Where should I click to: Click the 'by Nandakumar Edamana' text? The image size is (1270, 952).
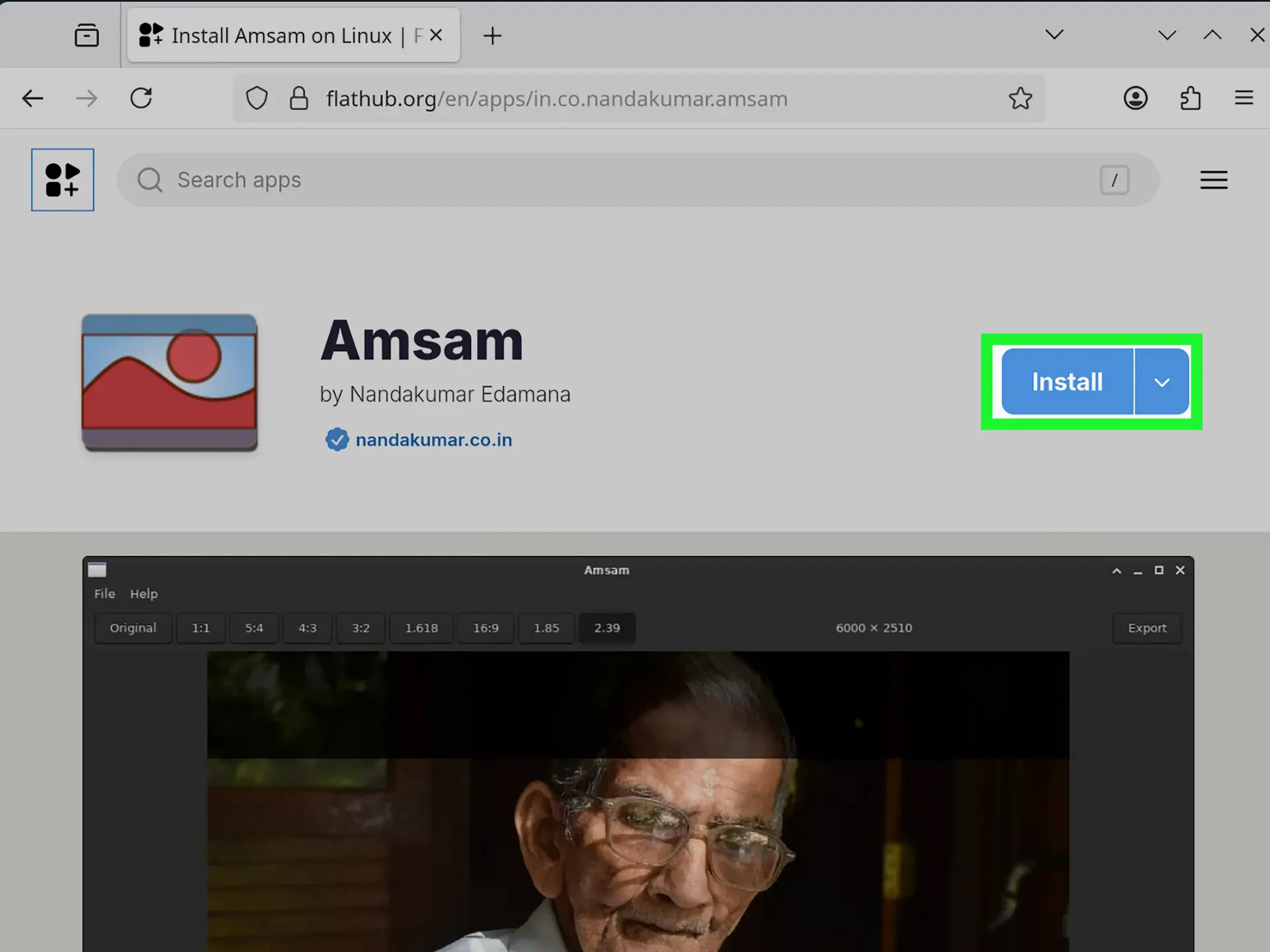pyautogui.click(x=445, y=394)
